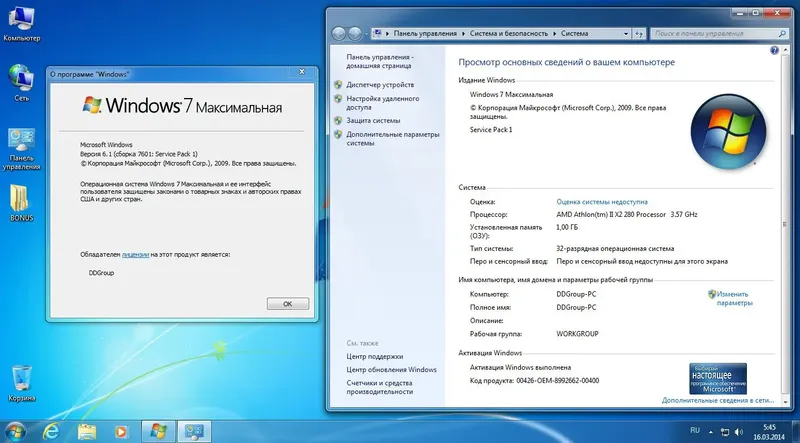Screen dimensions: 800x443
Task: Click the forward arrow in System window
Action: (x=355, y=34)
